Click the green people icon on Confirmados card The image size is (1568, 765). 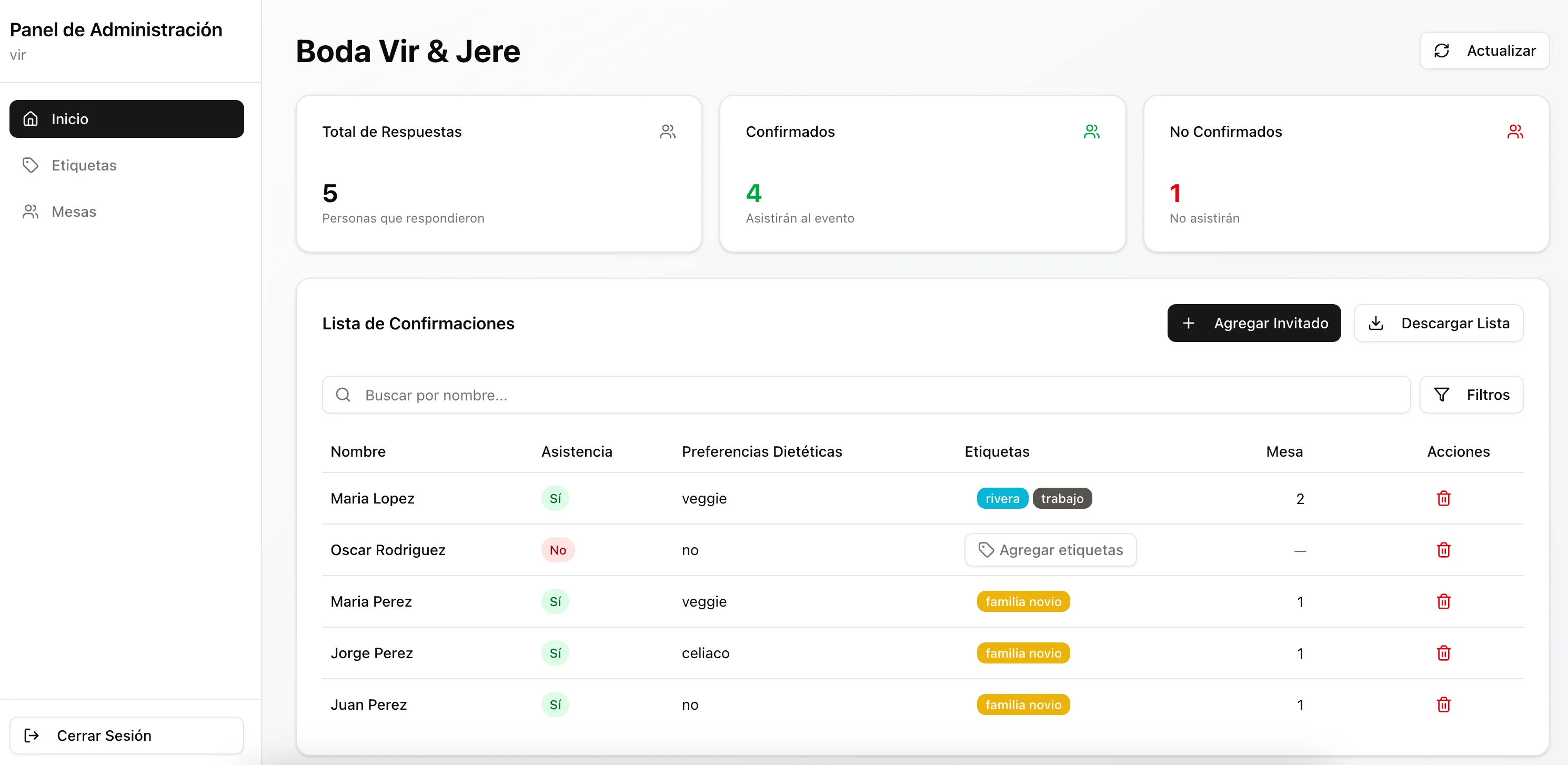coord(1092,131)
